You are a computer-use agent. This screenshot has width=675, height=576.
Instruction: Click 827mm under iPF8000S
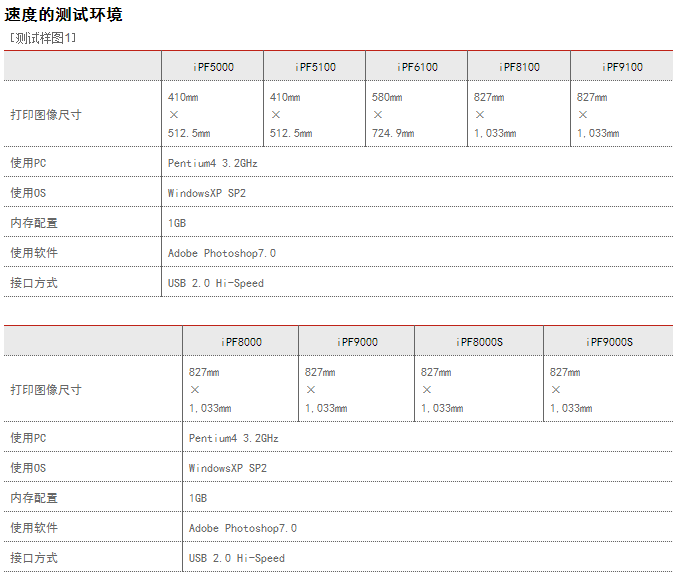436,372
